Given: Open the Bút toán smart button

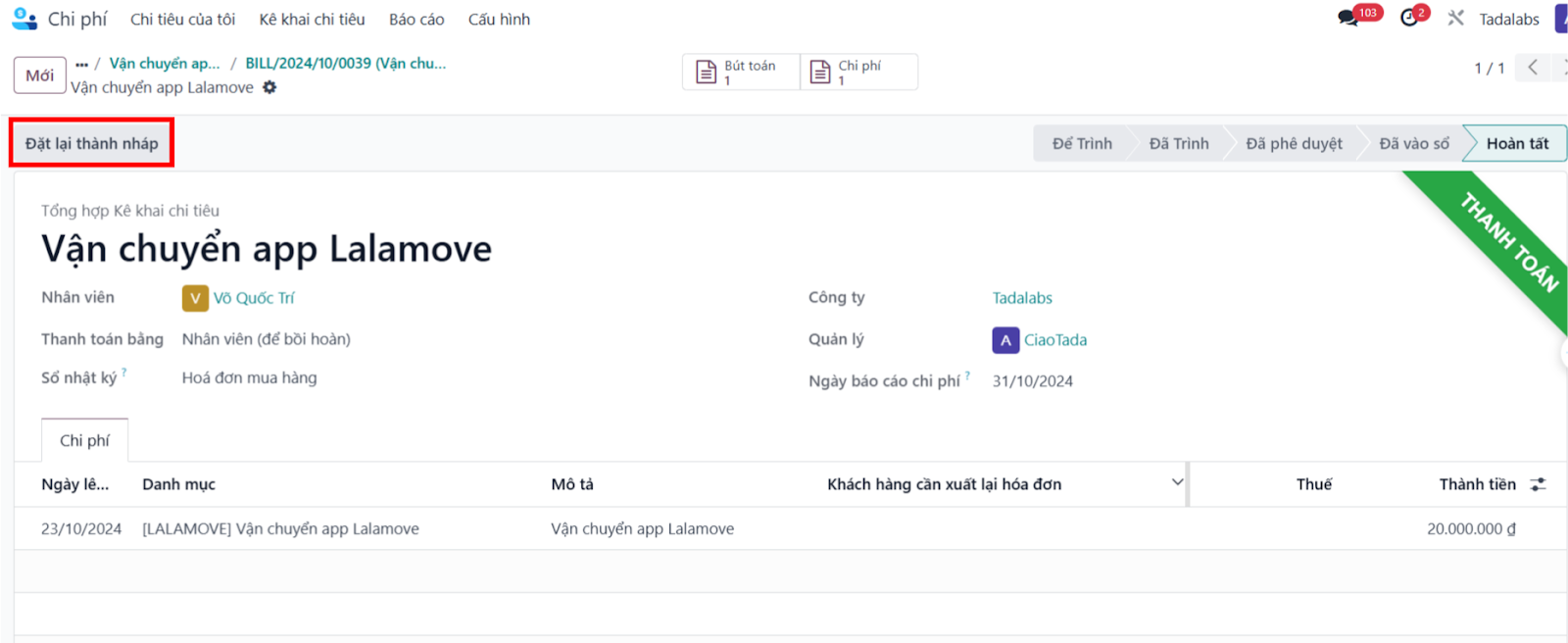Looking at the screenshot, I should point(741,72).
